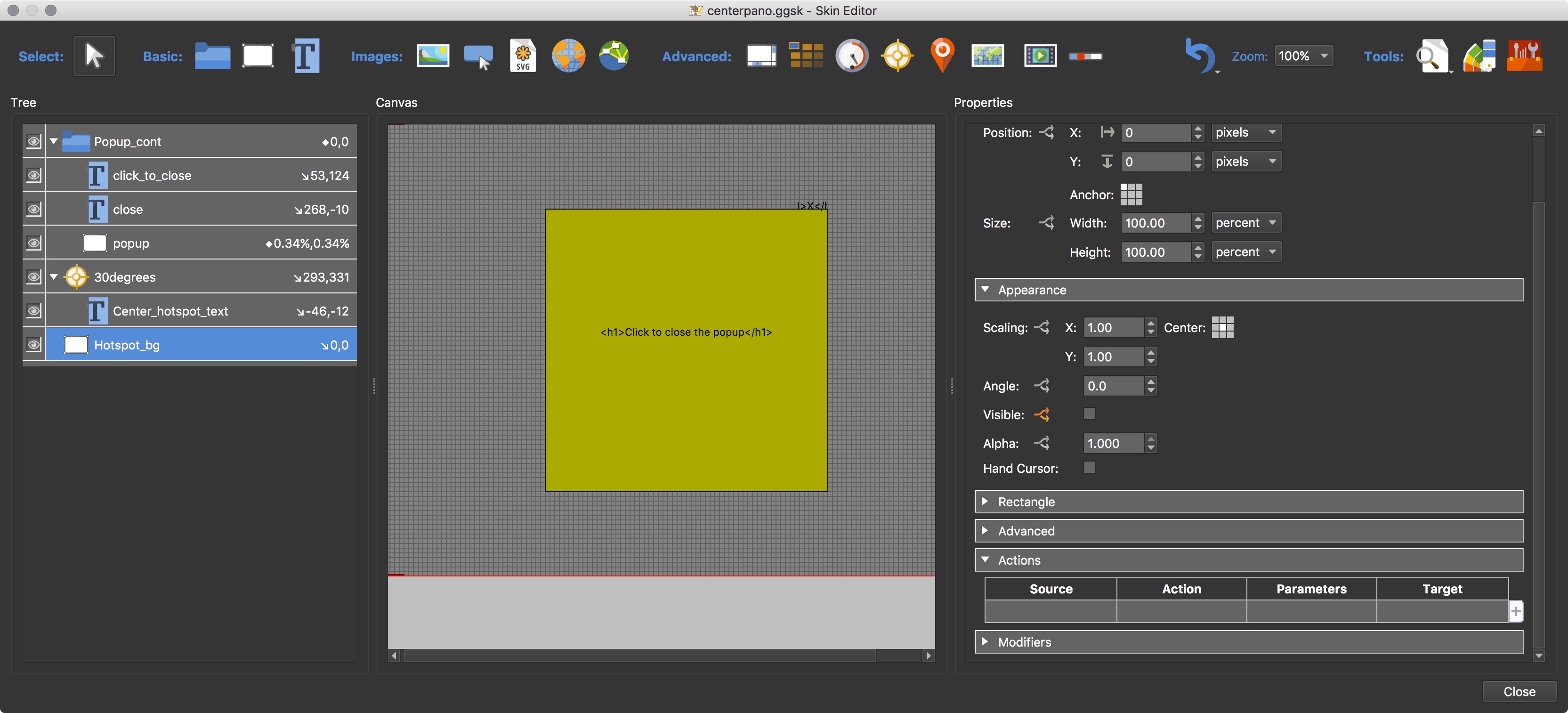Viewport: 1568px width, 713px height.
Task: Hide the popup rectangle element
Action: pyautogui.click(x=34, y=243)
